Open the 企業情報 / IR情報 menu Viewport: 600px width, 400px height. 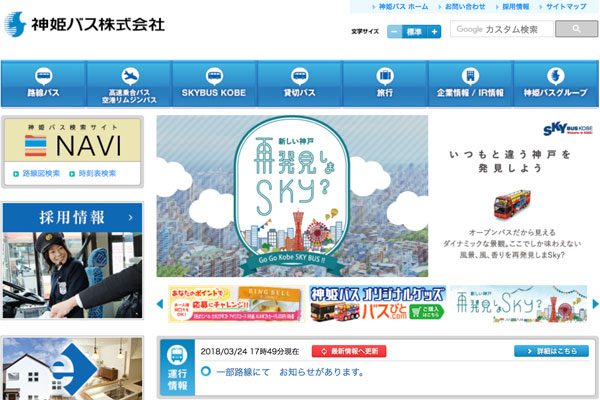pyautogui.click(x=470, y=83)
